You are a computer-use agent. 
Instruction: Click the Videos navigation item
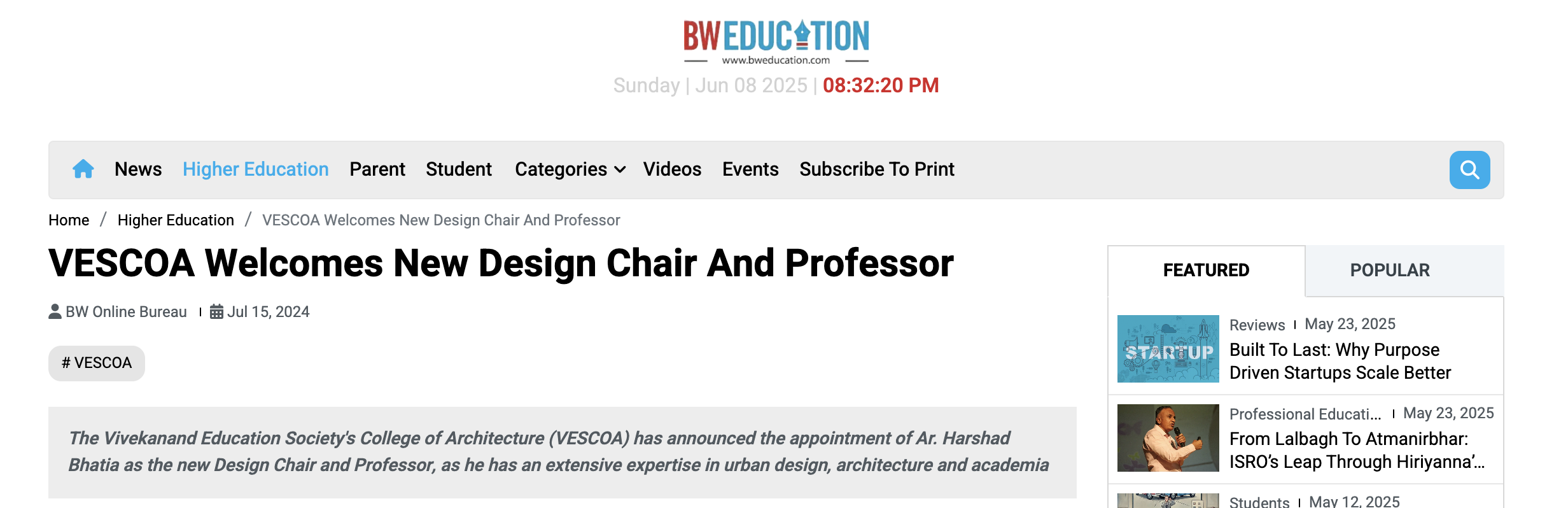(672, 169)
